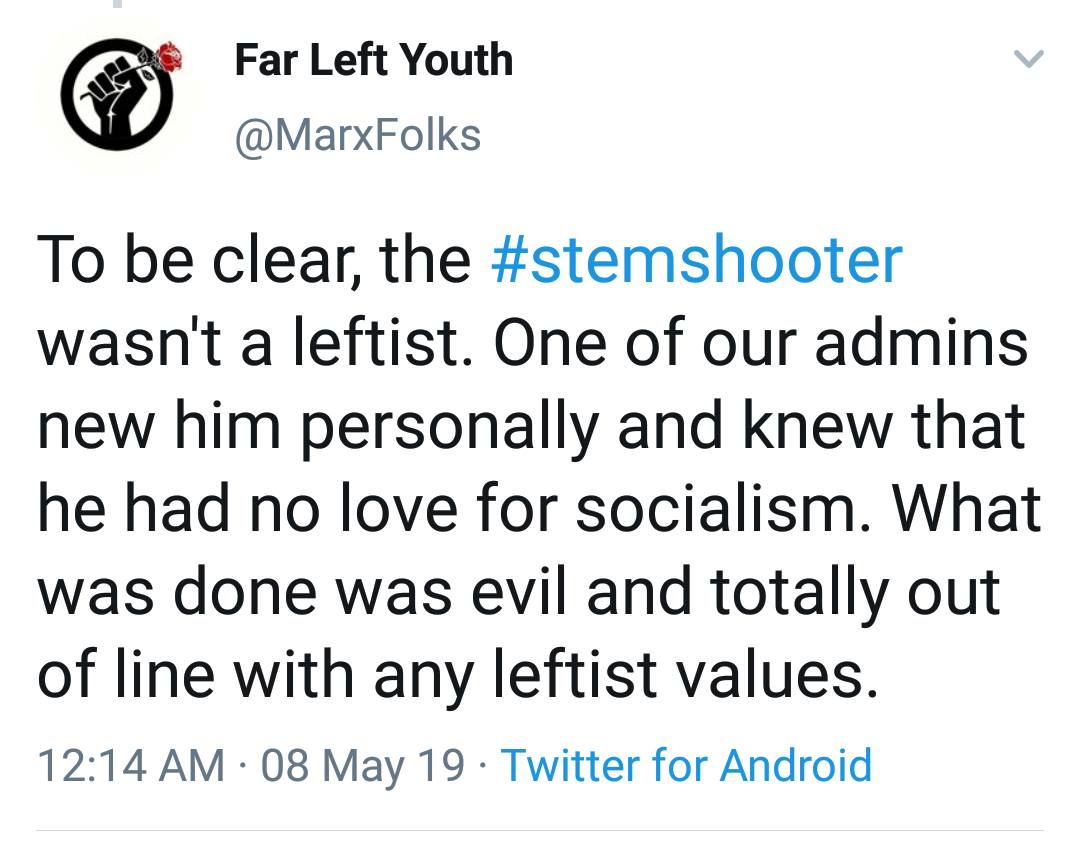Select the 08 May 19 date

[x=363, y=766]
